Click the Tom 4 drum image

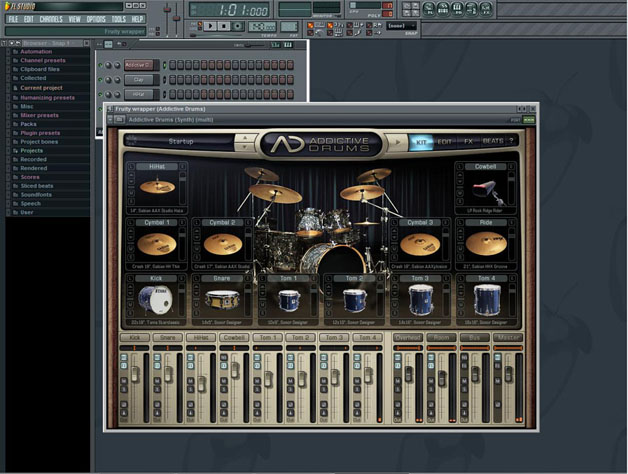487,300
